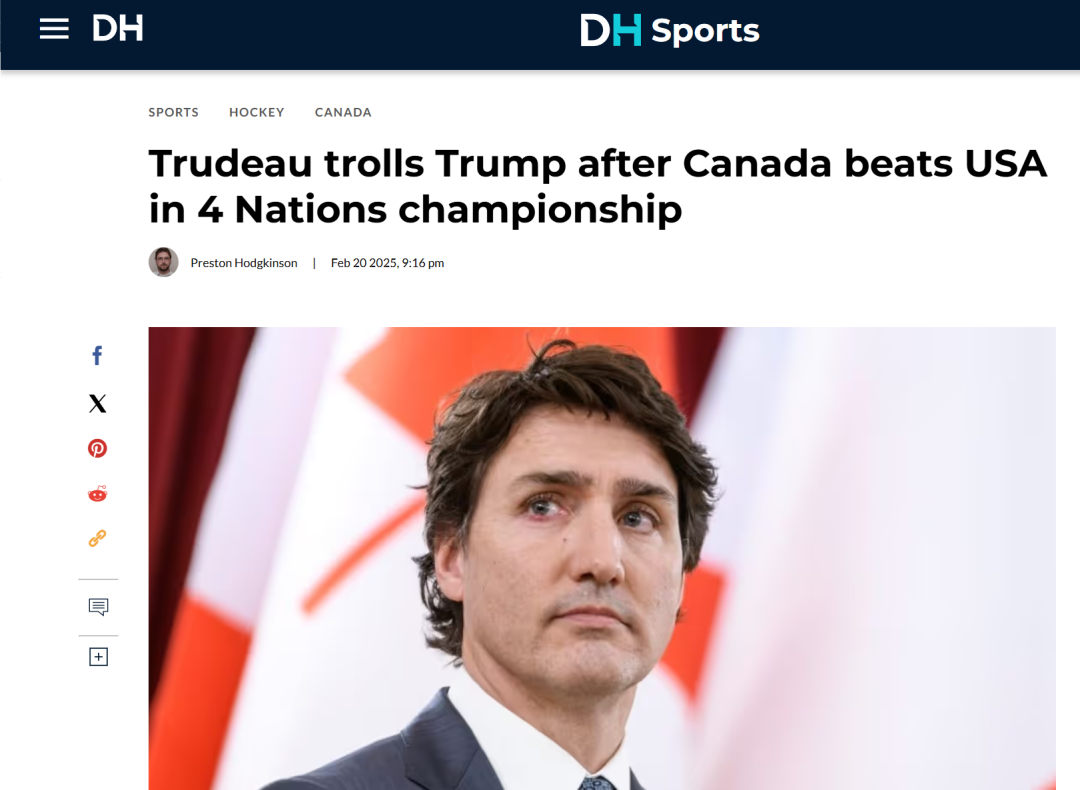
Task: Click headline line 'in 4 Nations championship'
Action: point(415,209)
